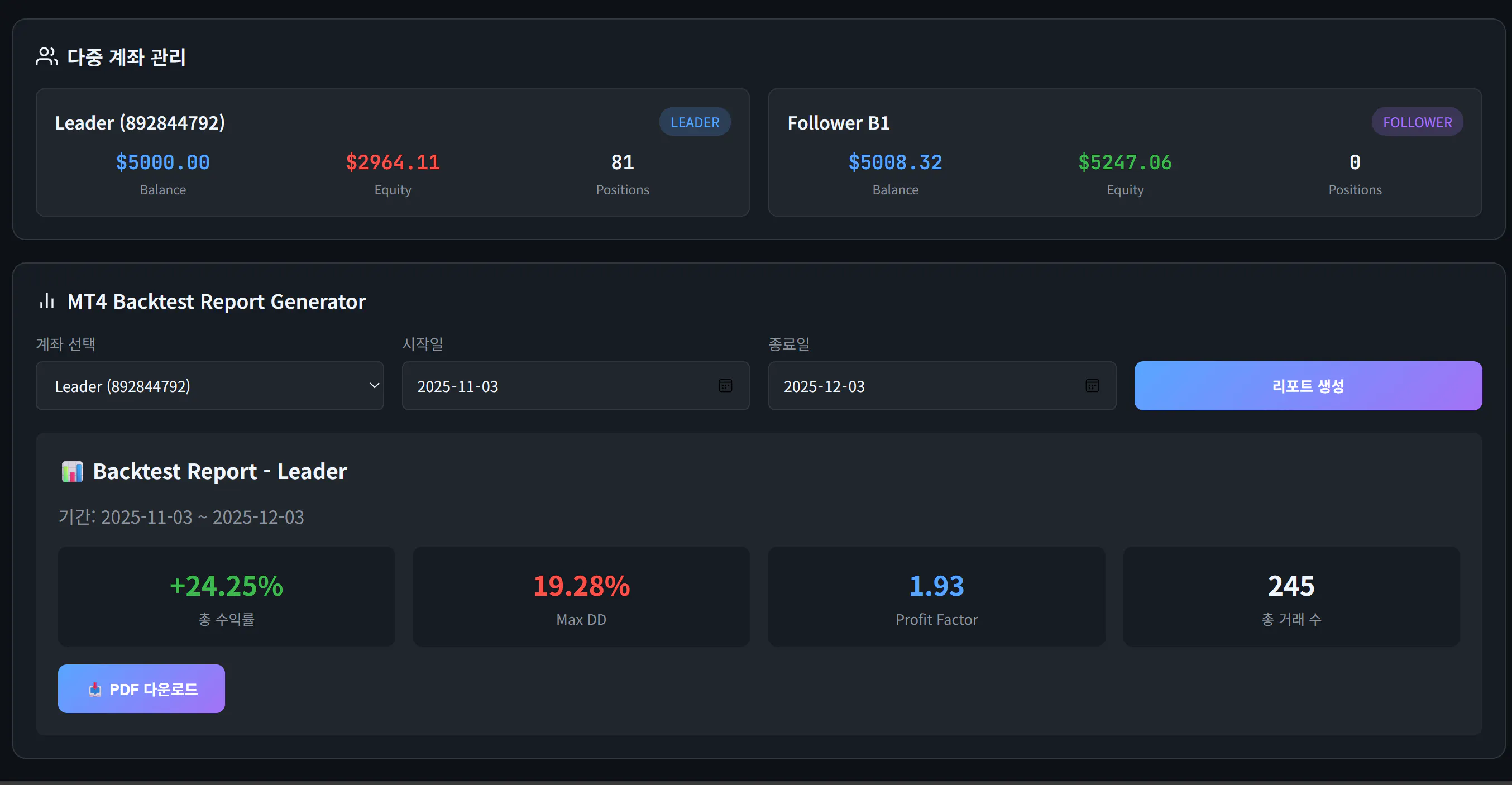
Task: Open the end date calendar picker icon
Action: (x=1092, y=386)
